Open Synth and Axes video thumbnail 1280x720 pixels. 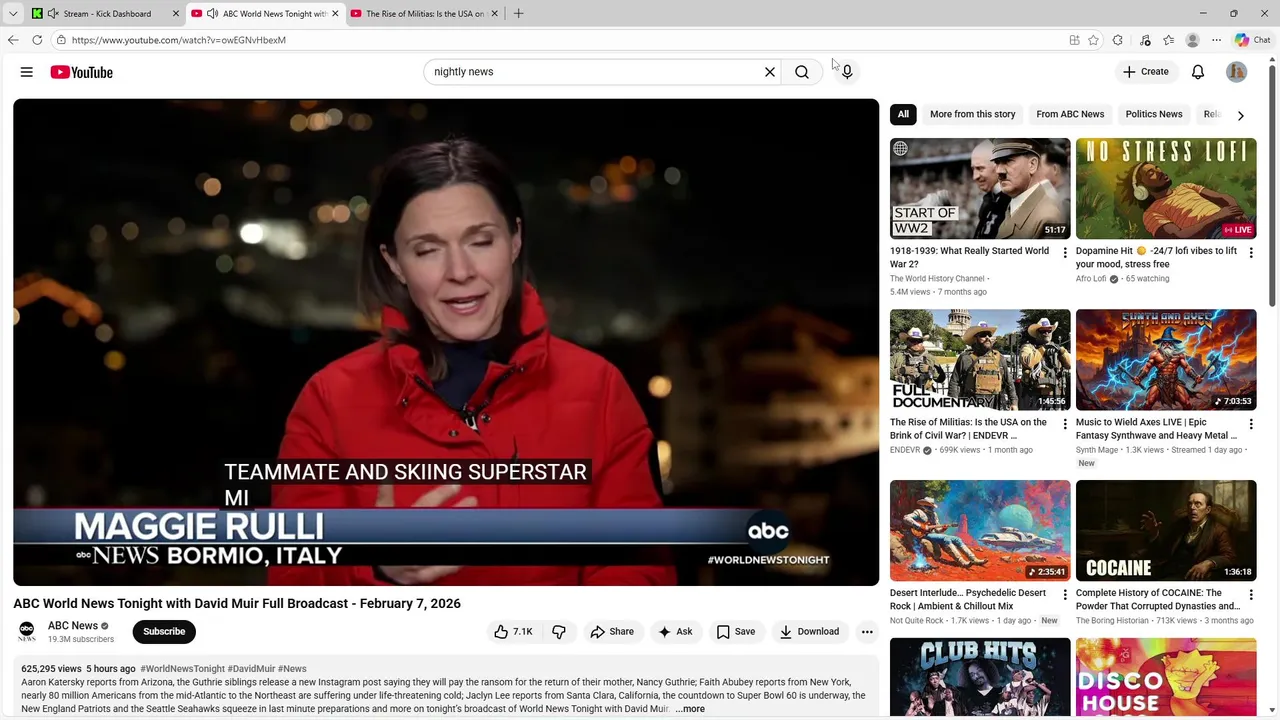1166,359
